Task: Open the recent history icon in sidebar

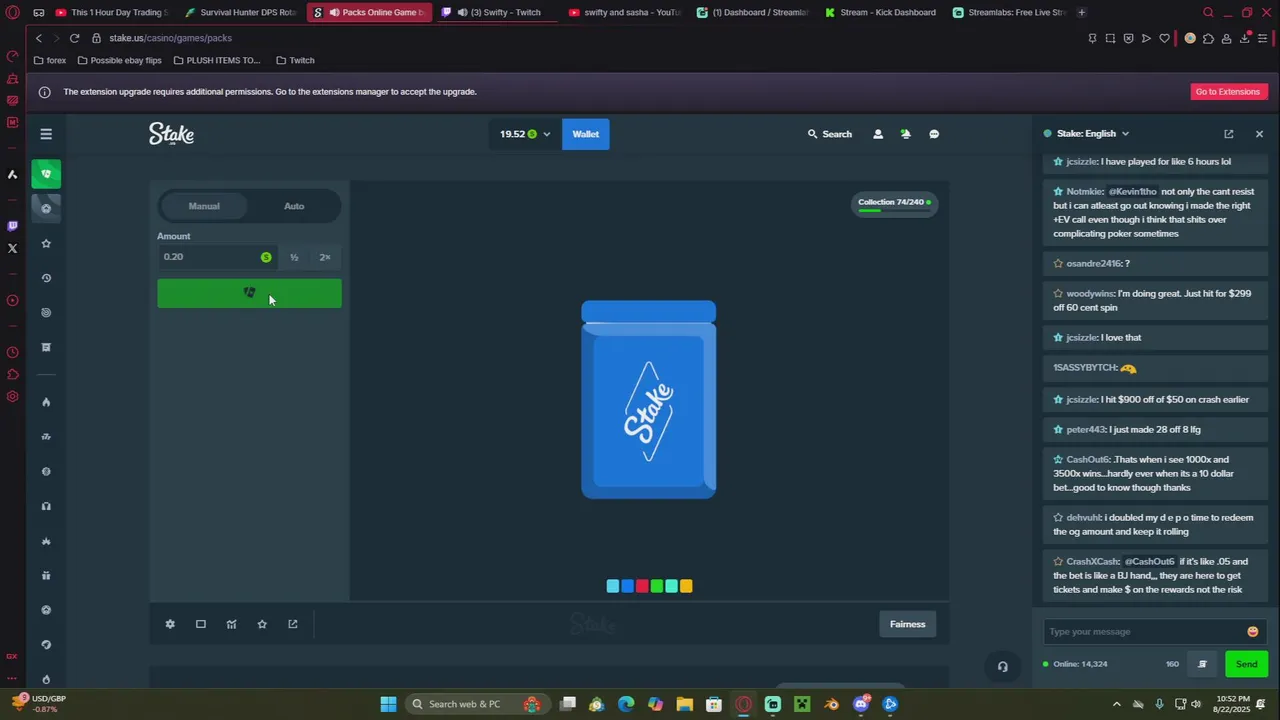Action: [46, 278]
